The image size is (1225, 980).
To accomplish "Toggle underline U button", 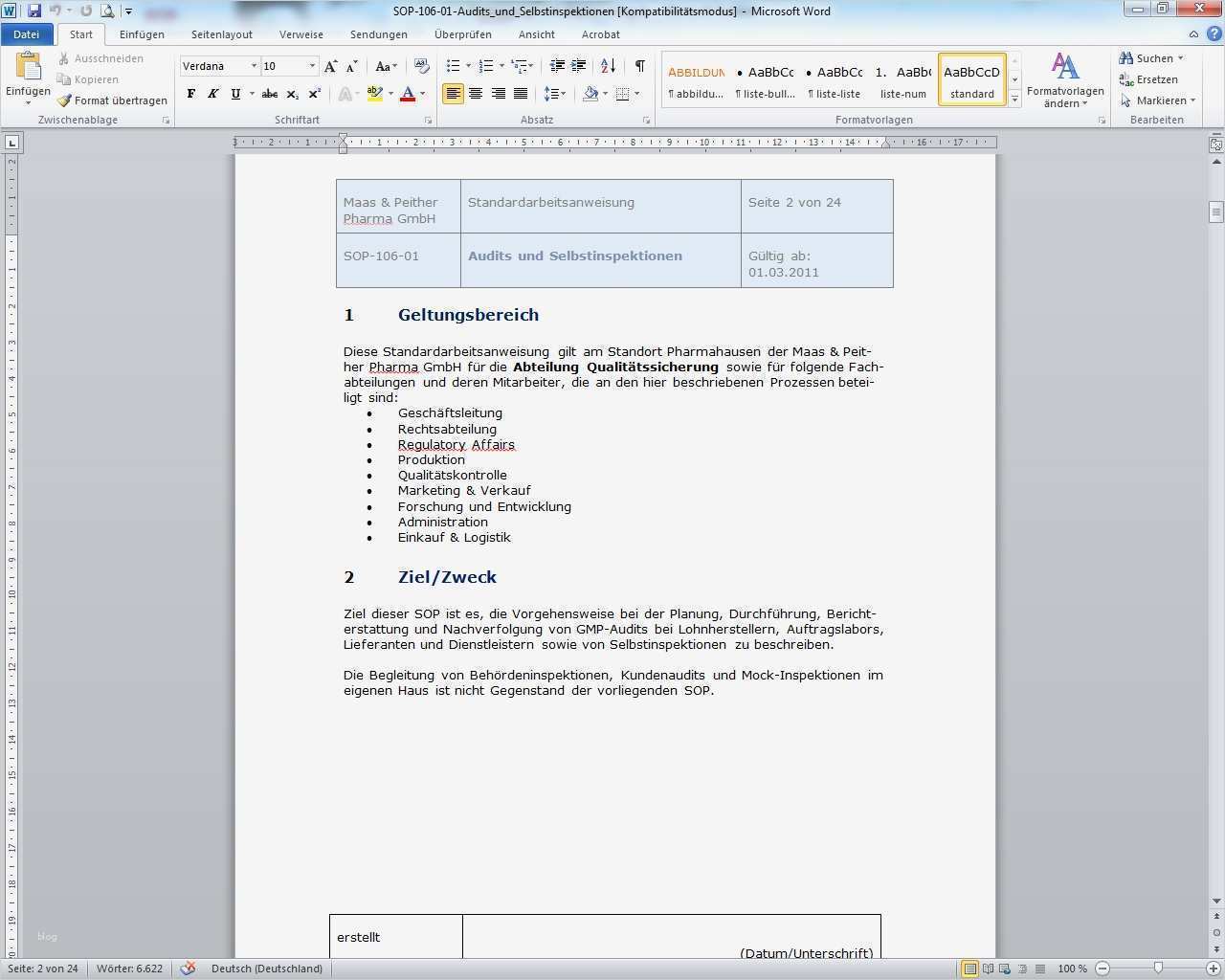I will point(235,94).
